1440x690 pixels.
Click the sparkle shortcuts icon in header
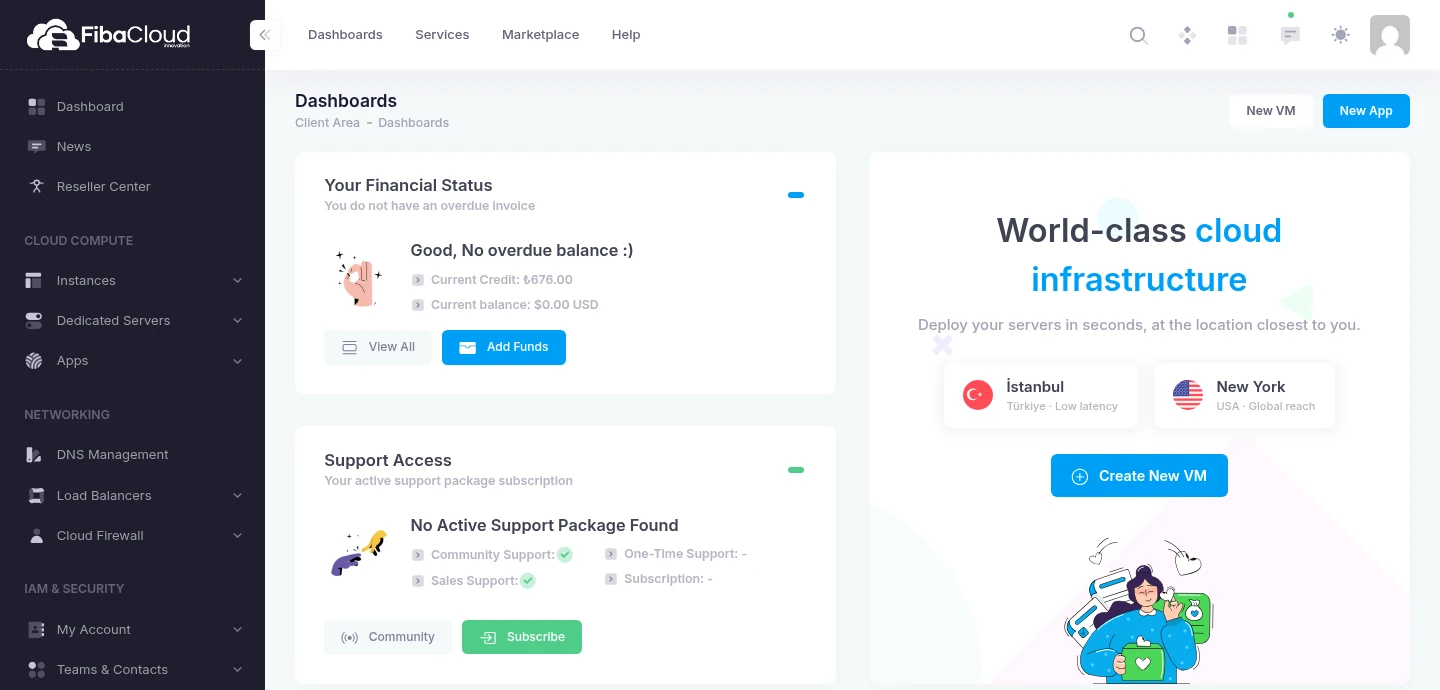(1187, 35)
